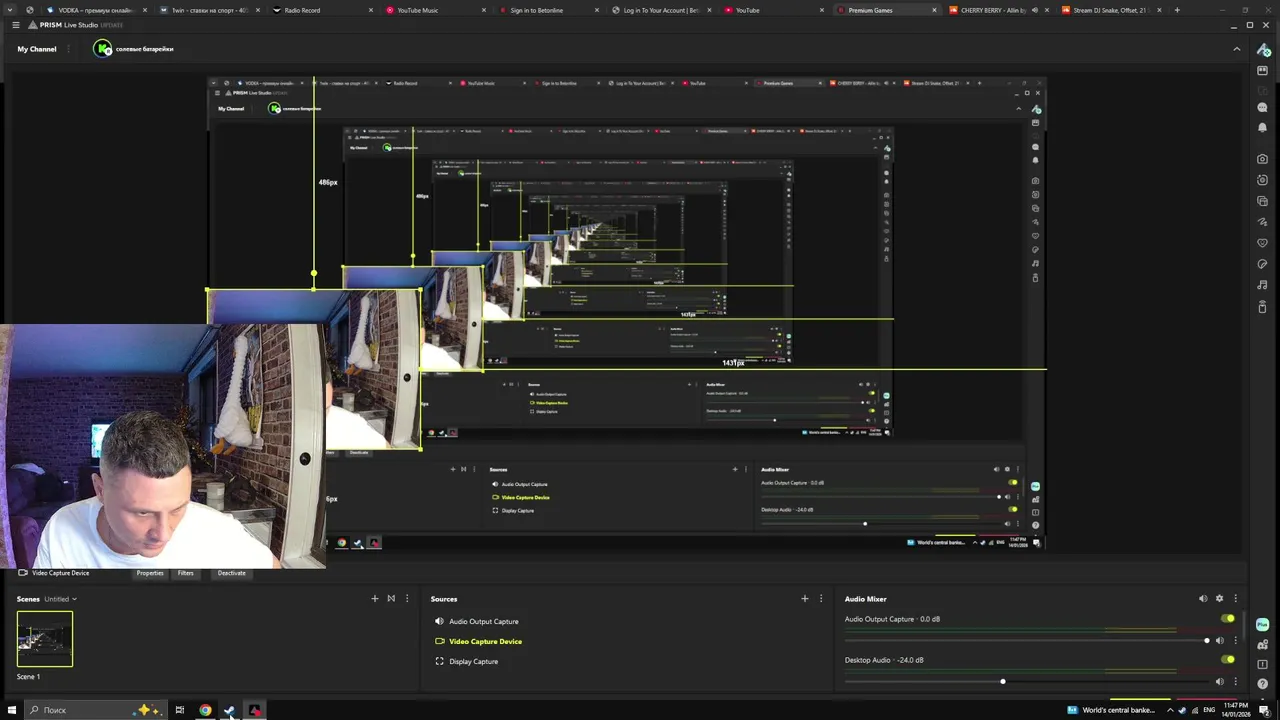Open the remote control icon in sidebar

pos(1263,306)
